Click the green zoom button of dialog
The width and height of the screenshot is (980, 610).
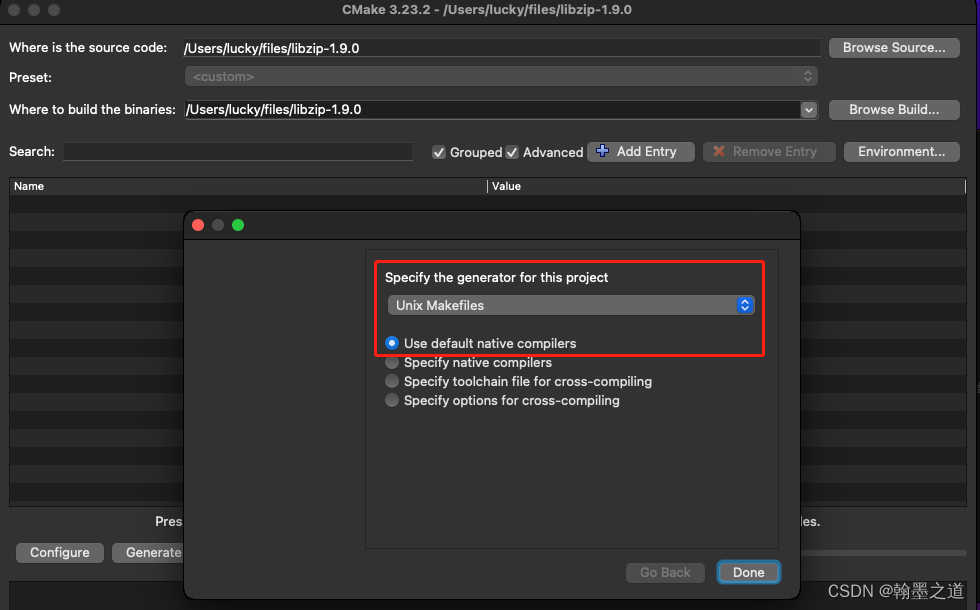coord(238,225)
